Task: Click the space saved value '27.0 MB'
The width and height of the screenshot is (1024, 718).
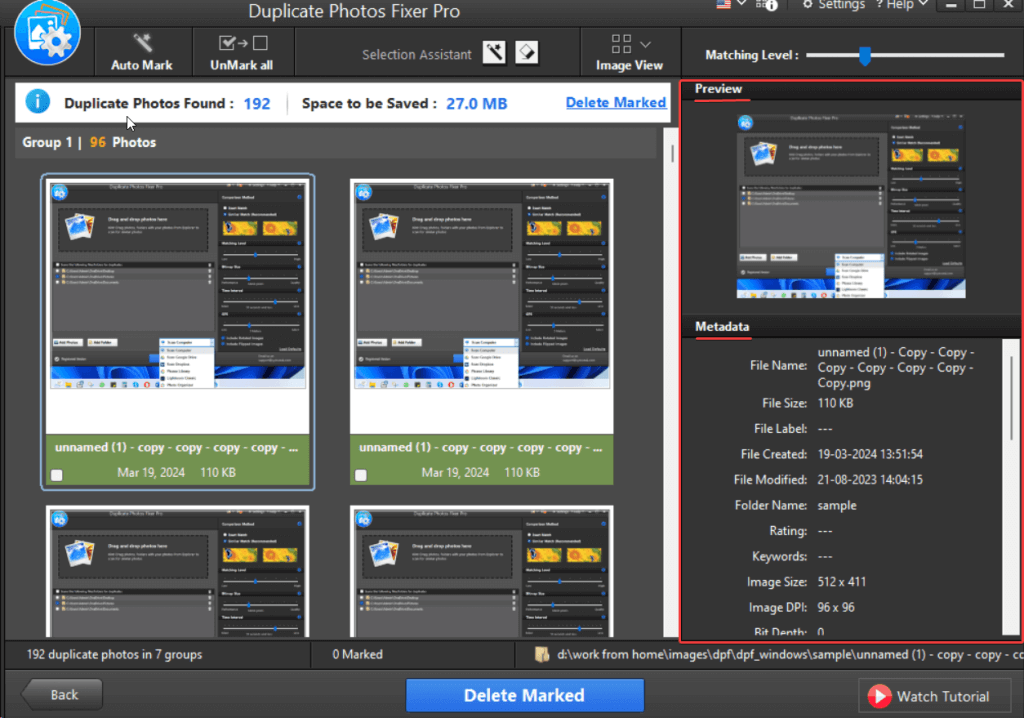Action: pos(477,104)
